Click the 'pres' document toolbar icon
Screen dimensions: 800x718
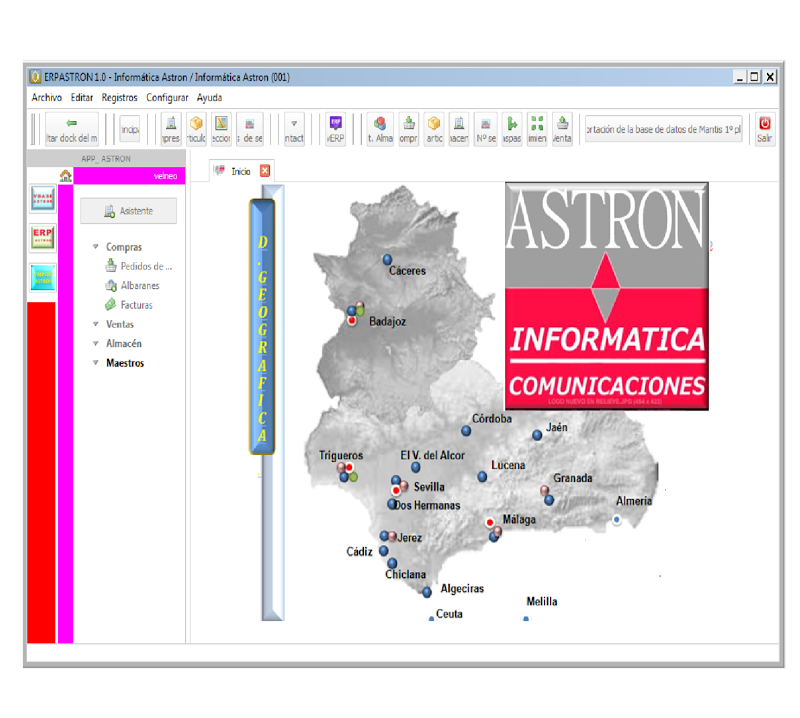pos(171,129)
